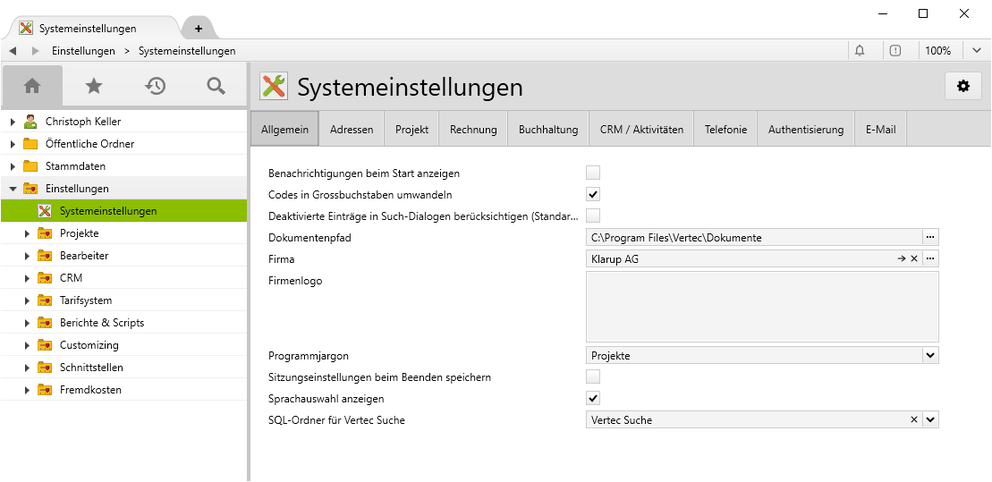Toggle Deaktivierte Einträge in Such-Dialogen checkbox
This screenshot has width=992, height=482.
[x=593, y=216]
